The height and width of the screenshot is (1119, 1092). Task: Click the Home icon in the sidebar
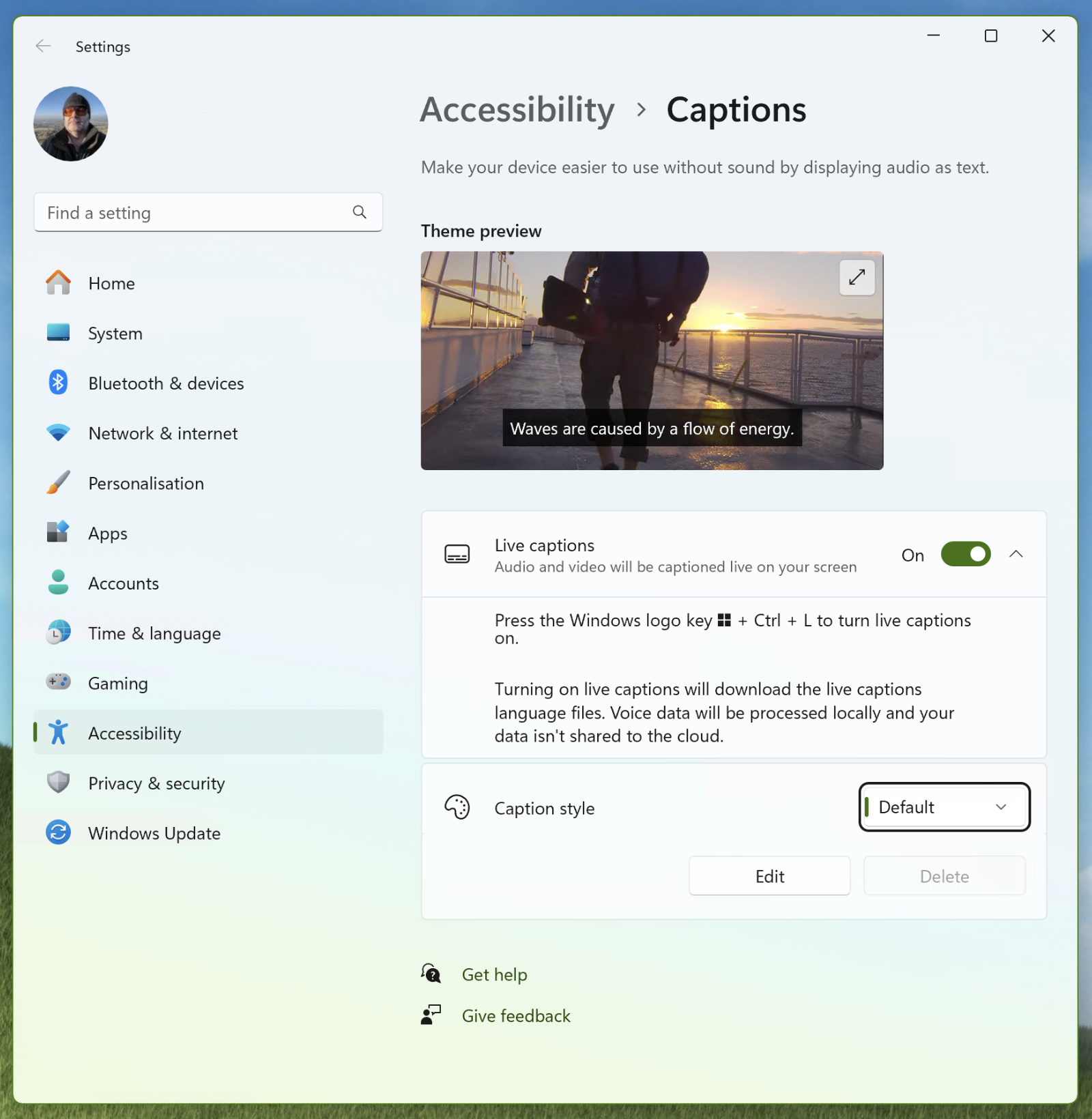coord(59,283)
